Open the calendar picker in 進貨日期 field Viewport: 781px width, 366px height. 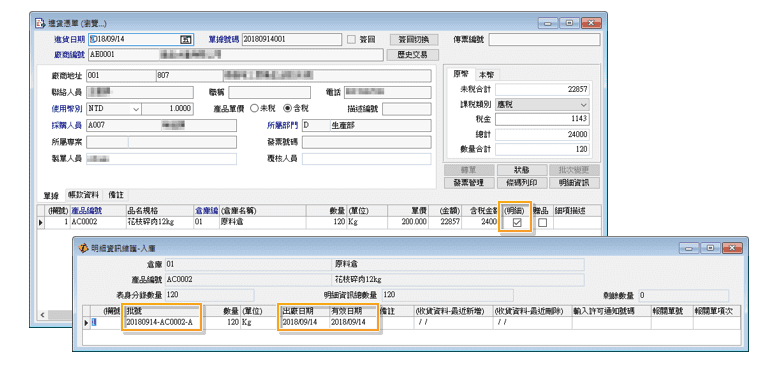point(186,40)
